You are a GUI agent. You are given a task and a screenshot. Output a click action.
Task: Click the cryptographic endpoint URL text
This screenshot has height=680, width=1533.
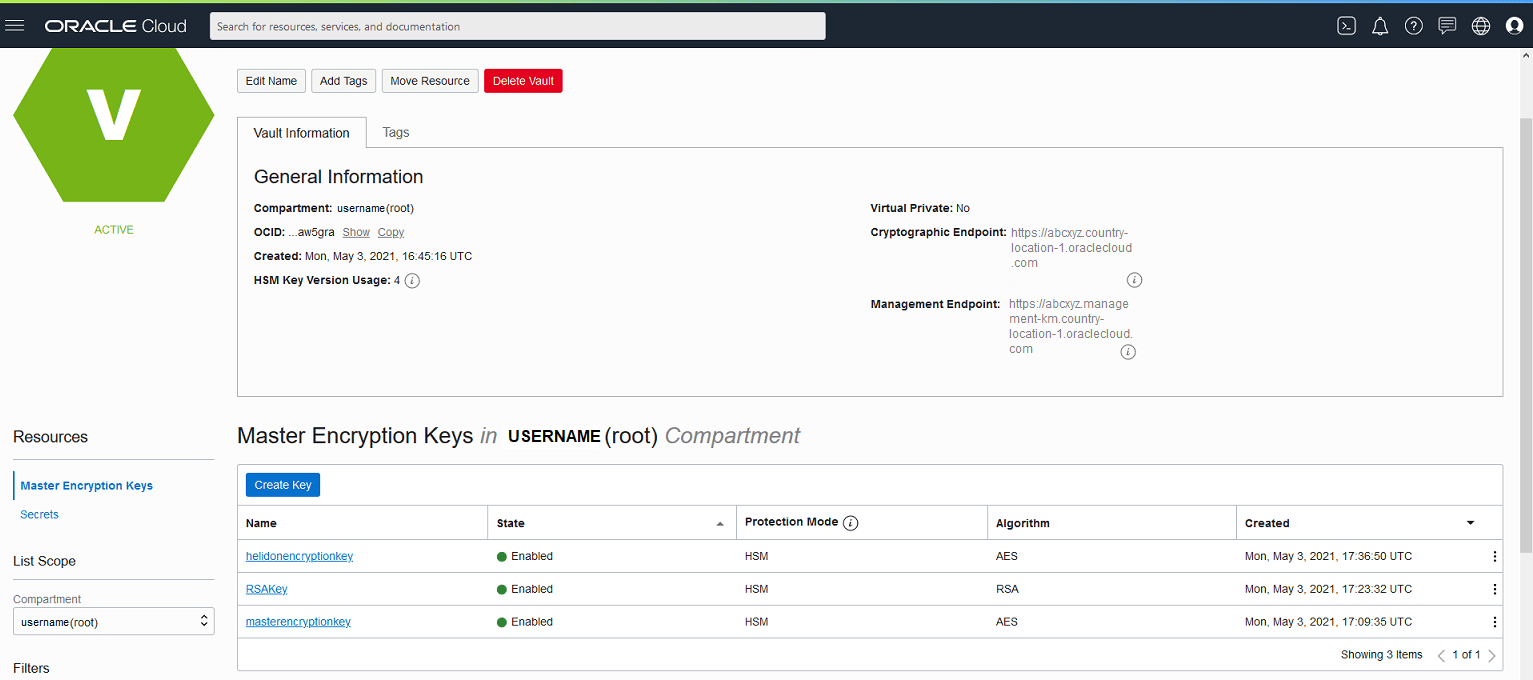(x=1071, y=248)
